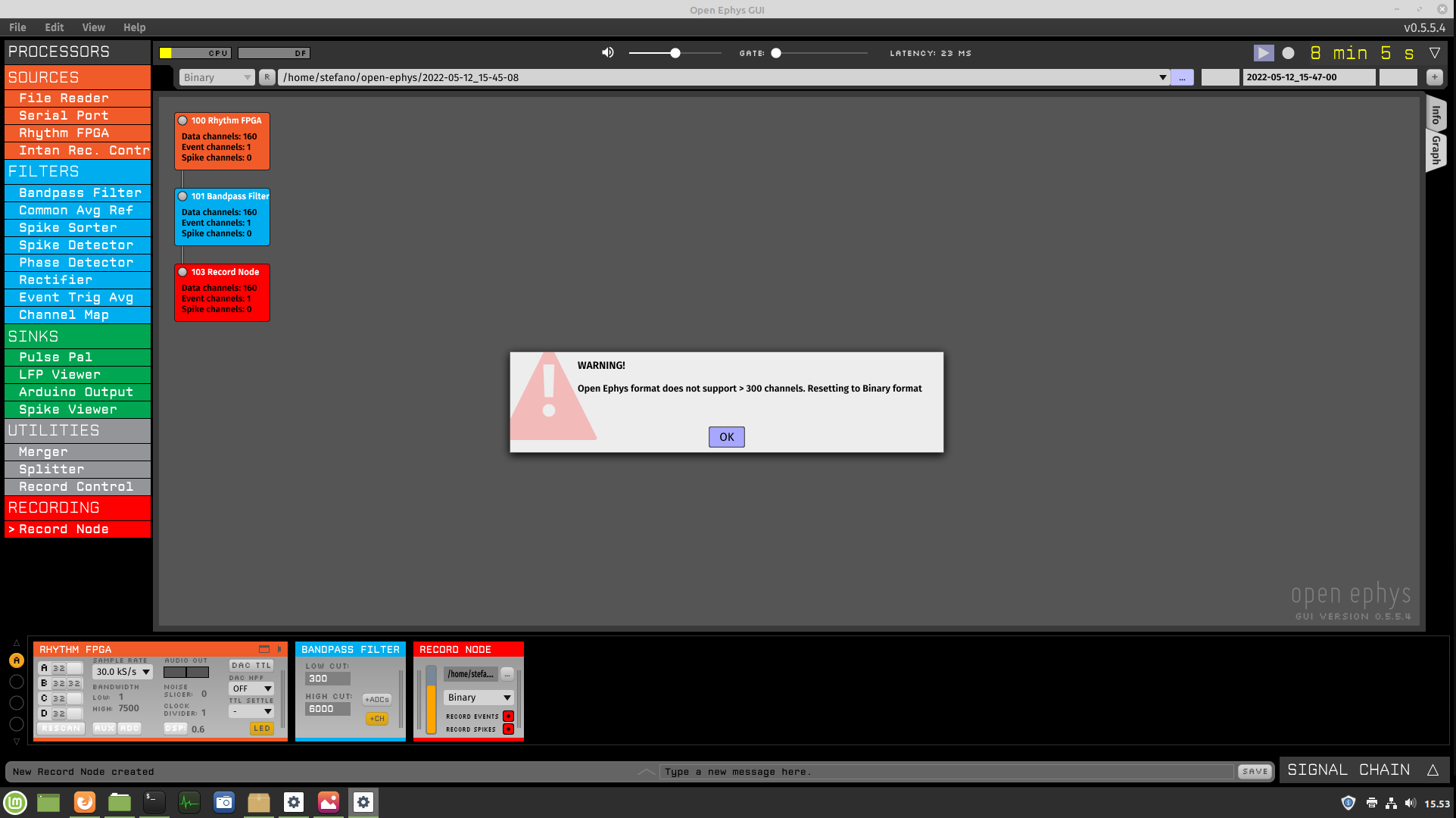Screen dimensions: 1456x818
Task: Browse recording directory with the top ellipsis button
Action: tap(1182, 77)
